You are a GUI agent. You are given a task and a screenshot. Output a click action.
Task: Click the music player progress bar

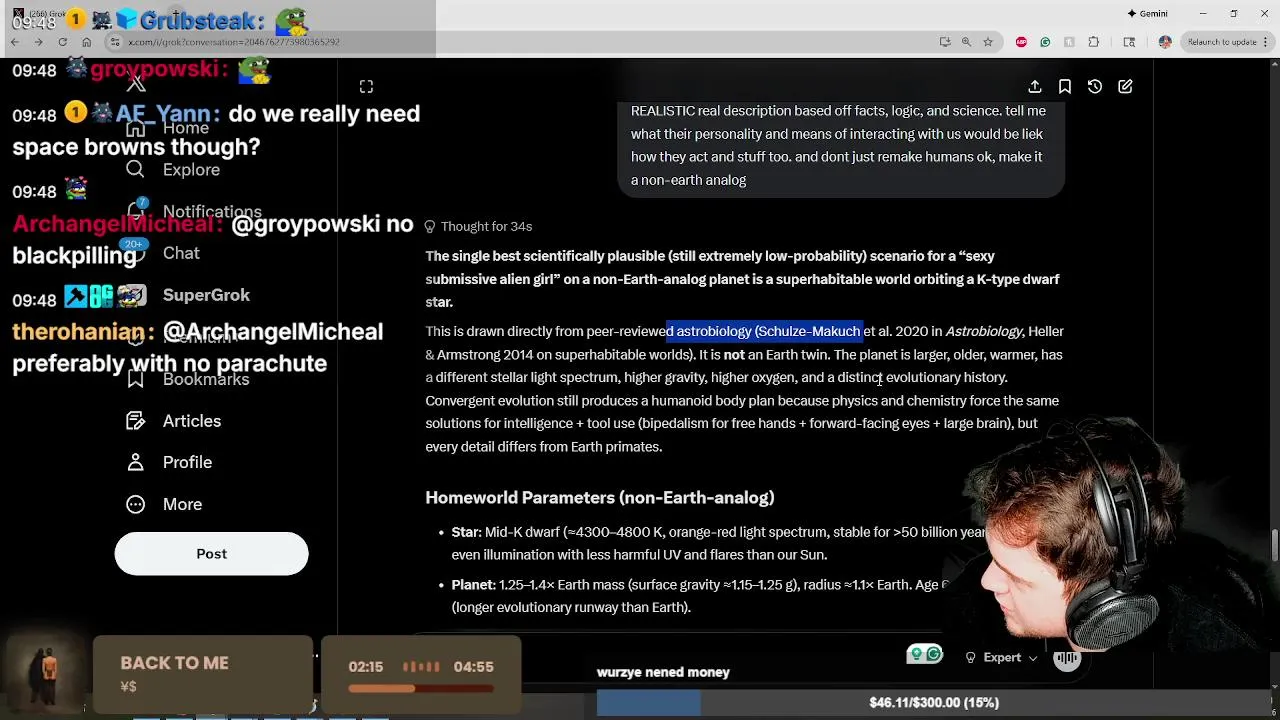420,688
